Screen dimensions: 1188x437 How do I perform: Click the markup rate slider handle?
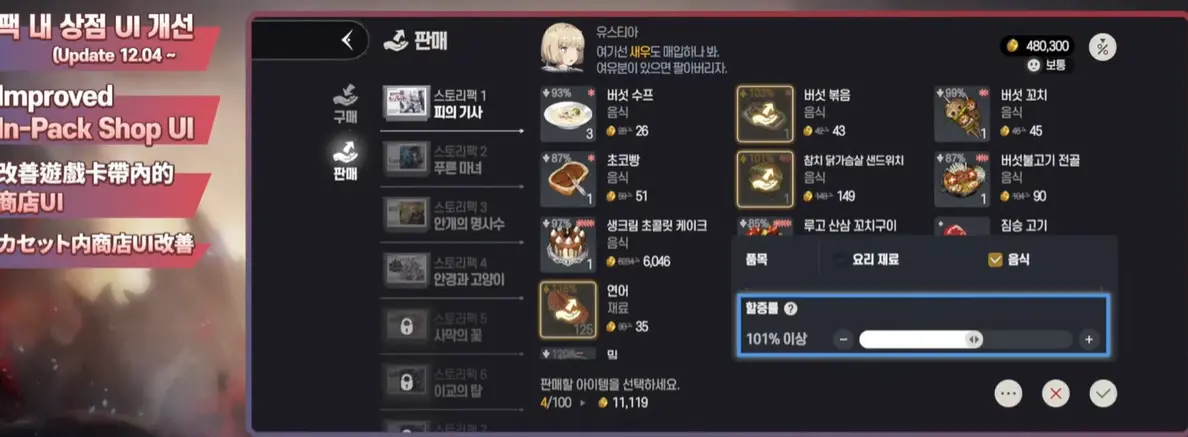[974, 339]
